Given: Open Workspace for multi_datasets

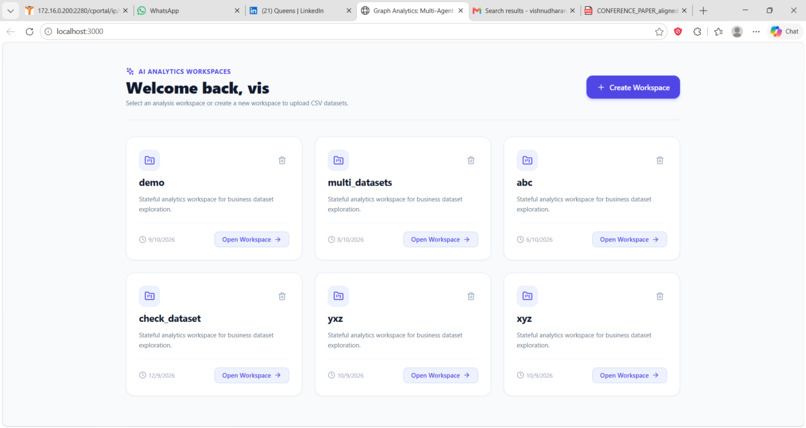Looking at the screenshot, I should [441, 239].
